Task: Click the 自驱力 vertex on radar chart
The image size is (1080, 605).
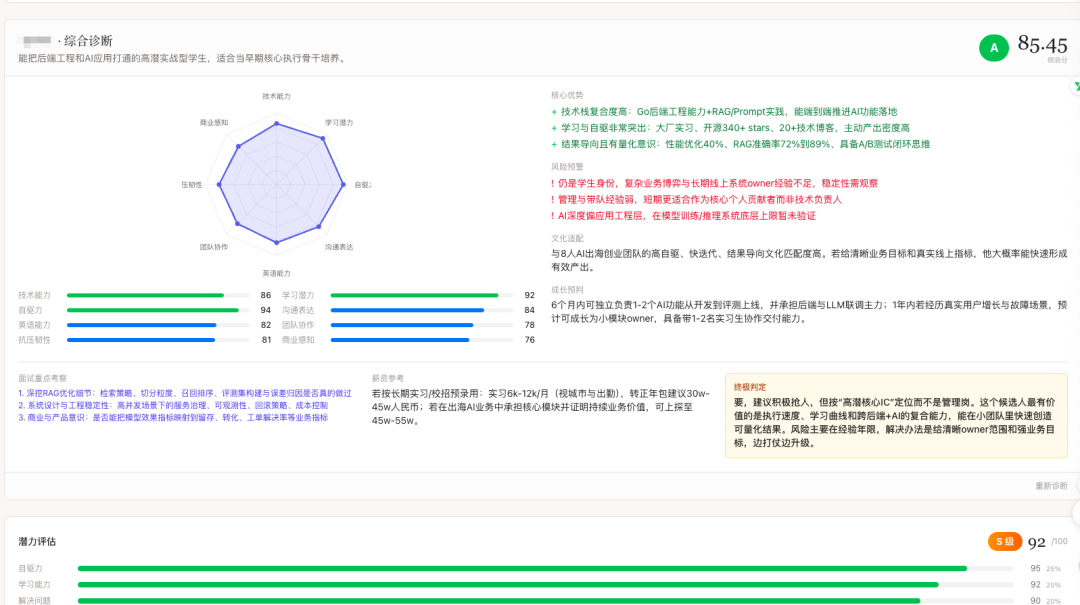Action: click(343, 184)
